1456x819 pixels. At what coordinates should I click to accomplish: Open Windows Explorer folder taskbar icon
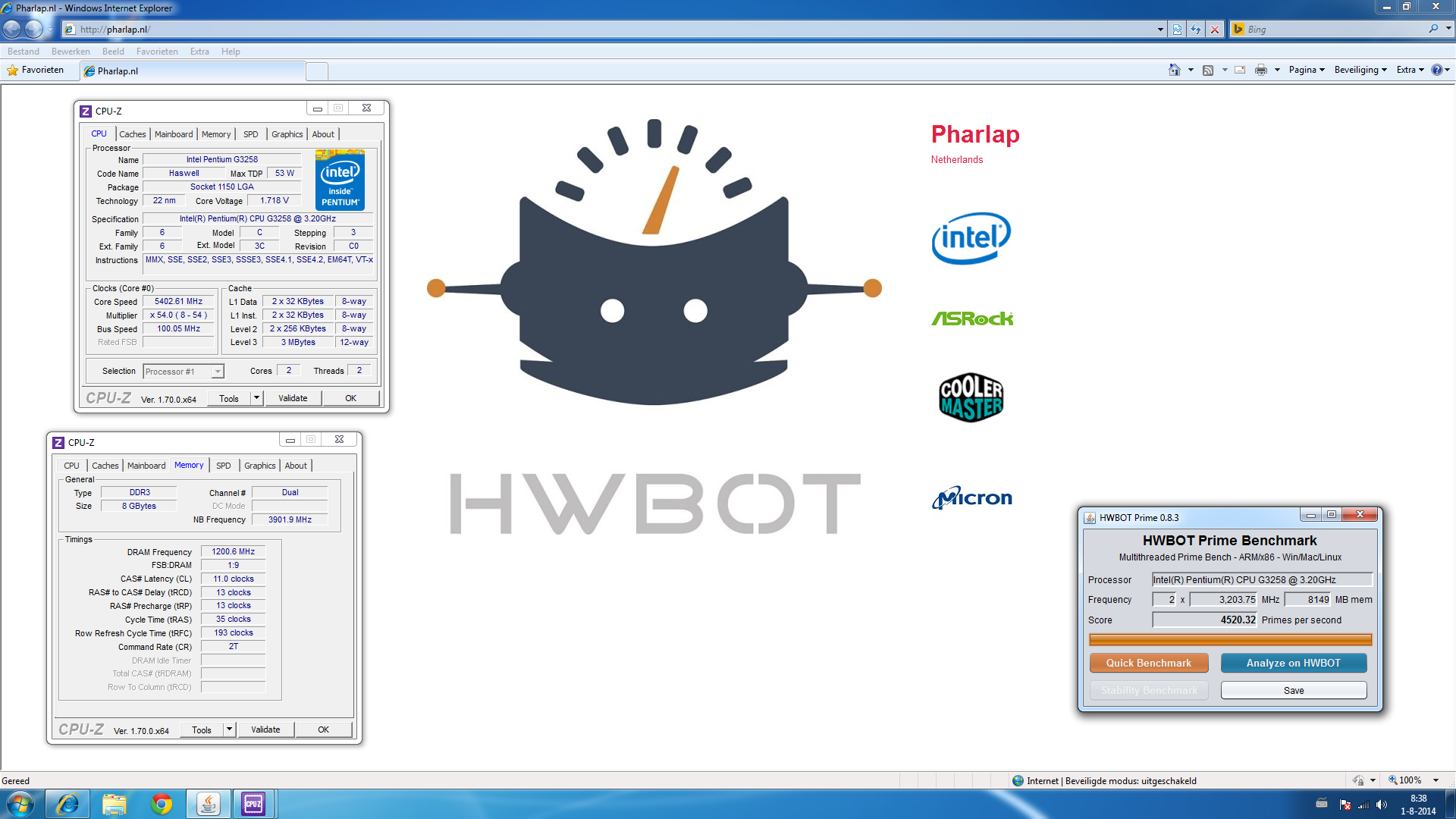coord(114,804)
